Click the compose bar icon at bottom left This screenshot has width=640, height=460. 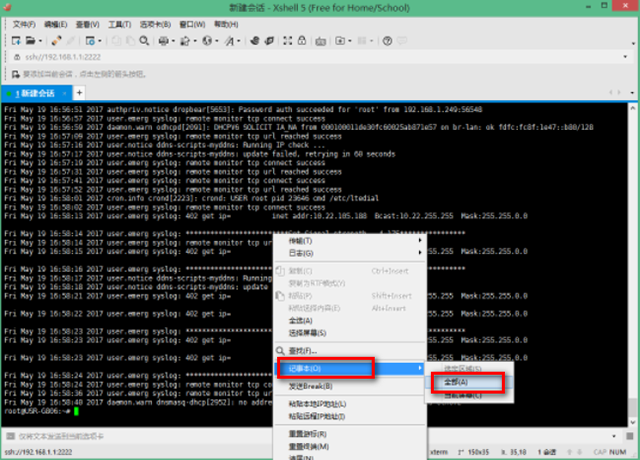pos(10,437)
